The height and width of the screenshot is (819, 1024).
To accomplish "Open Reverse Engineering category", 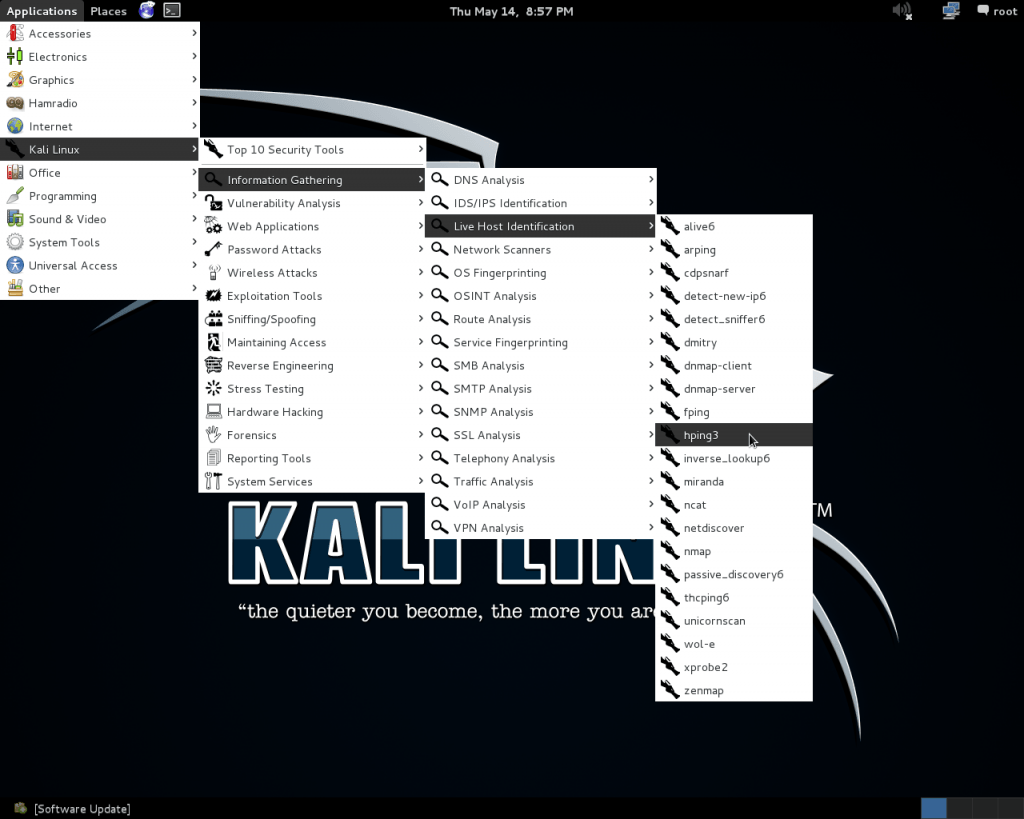I will coord(312,365).
